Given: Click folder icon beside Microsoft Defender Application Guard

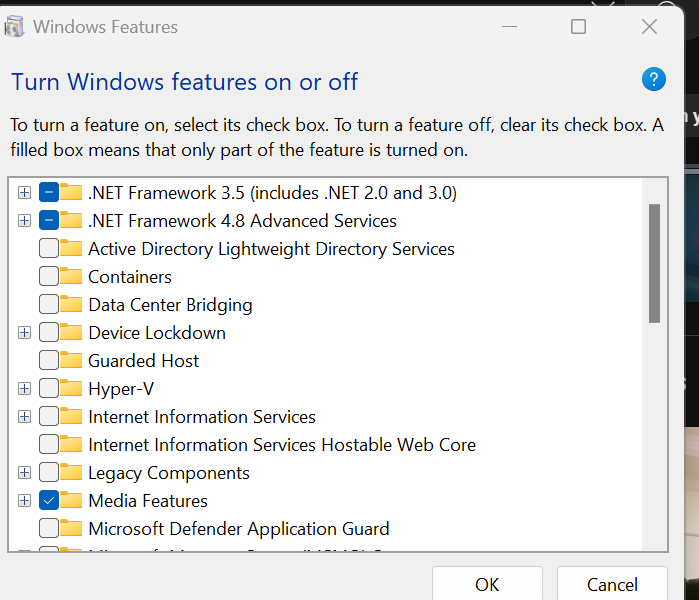Looking at the screenshot, I should pos(71,528).
